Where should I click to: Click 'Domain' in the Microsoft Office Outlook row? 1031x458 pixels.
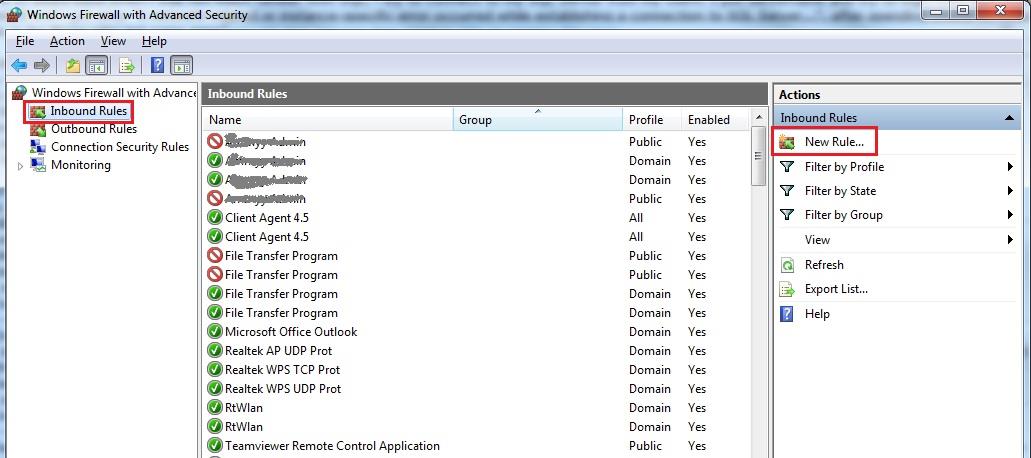pyautogui.click(x=650, y=332)
